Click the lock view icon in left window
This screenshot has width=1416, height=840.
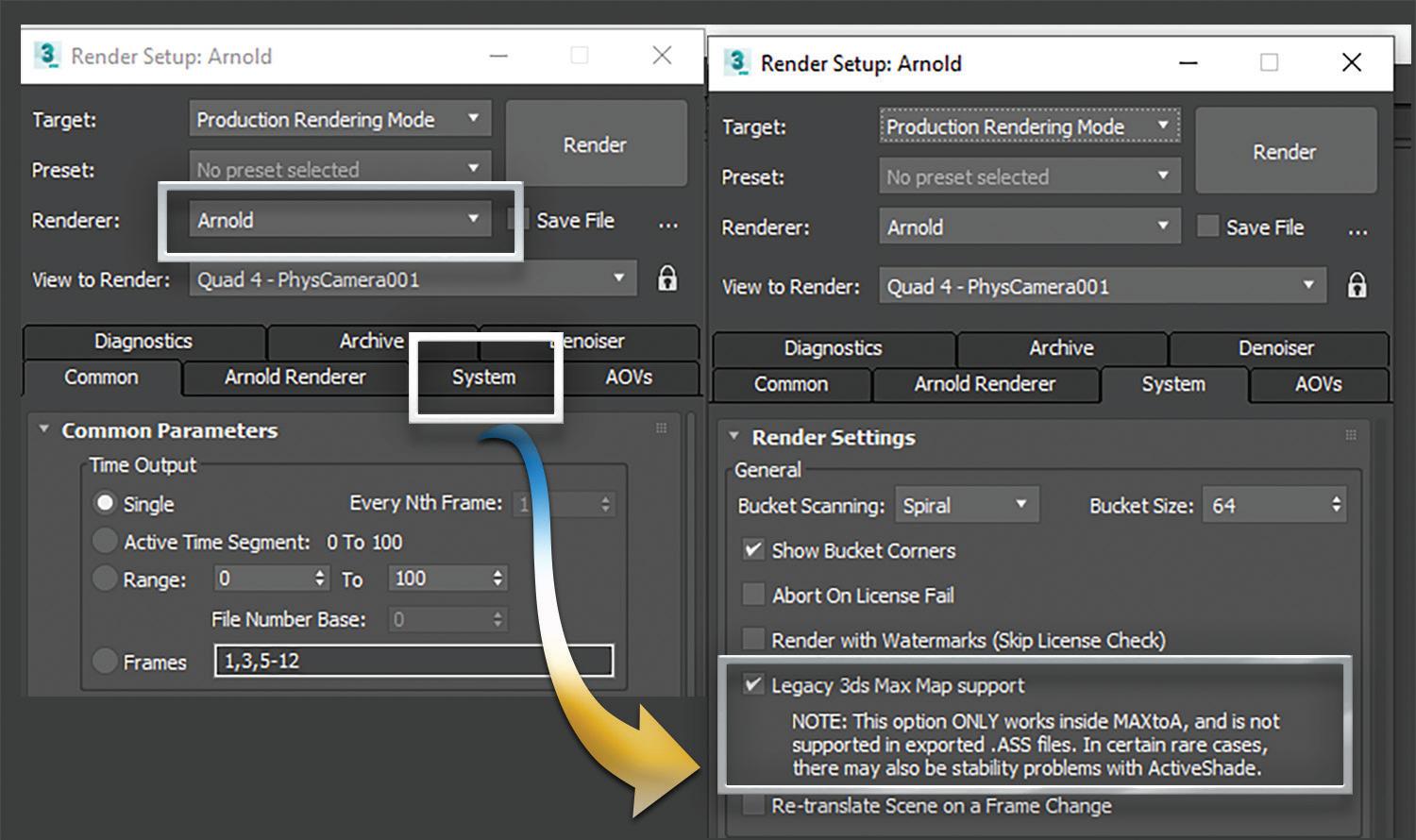[667, 278]
